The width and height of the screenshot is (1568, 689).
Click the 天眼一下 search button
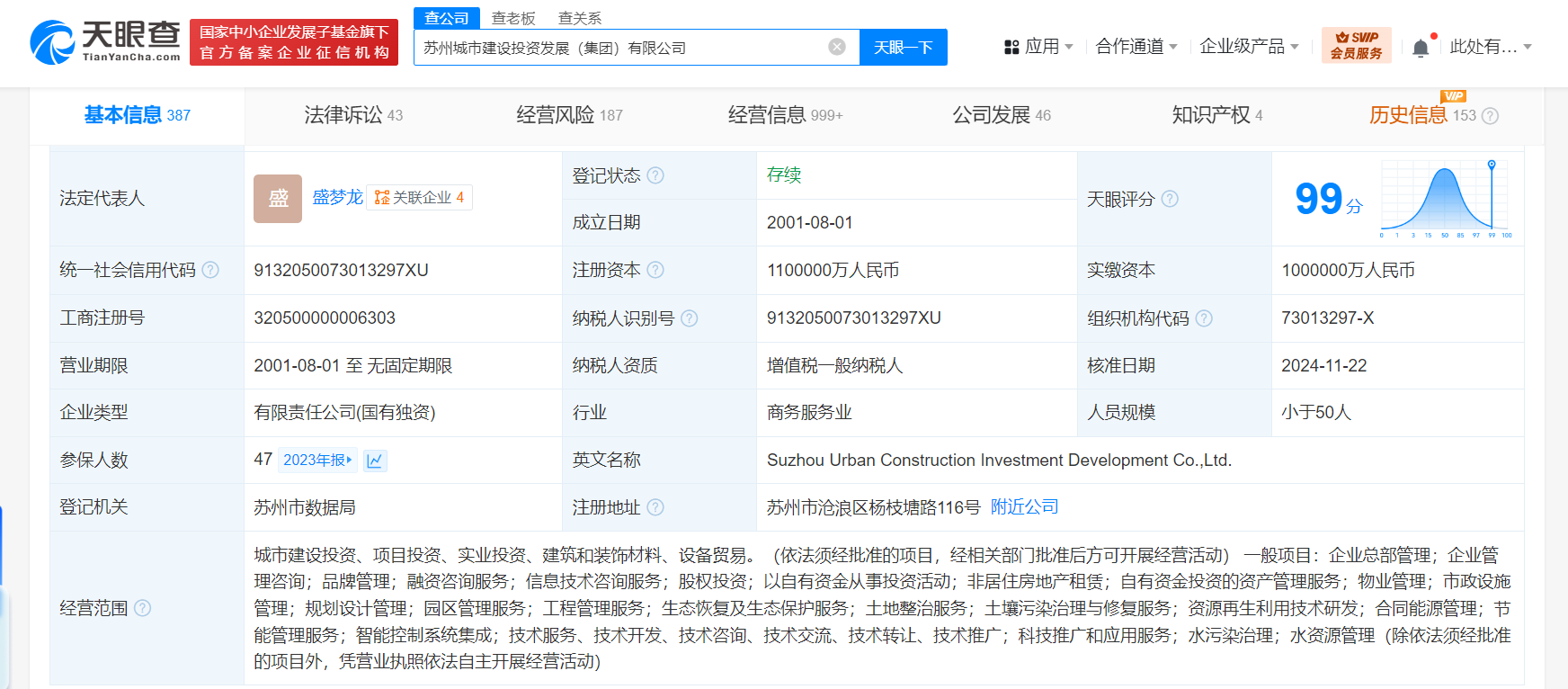pos(903,48)
